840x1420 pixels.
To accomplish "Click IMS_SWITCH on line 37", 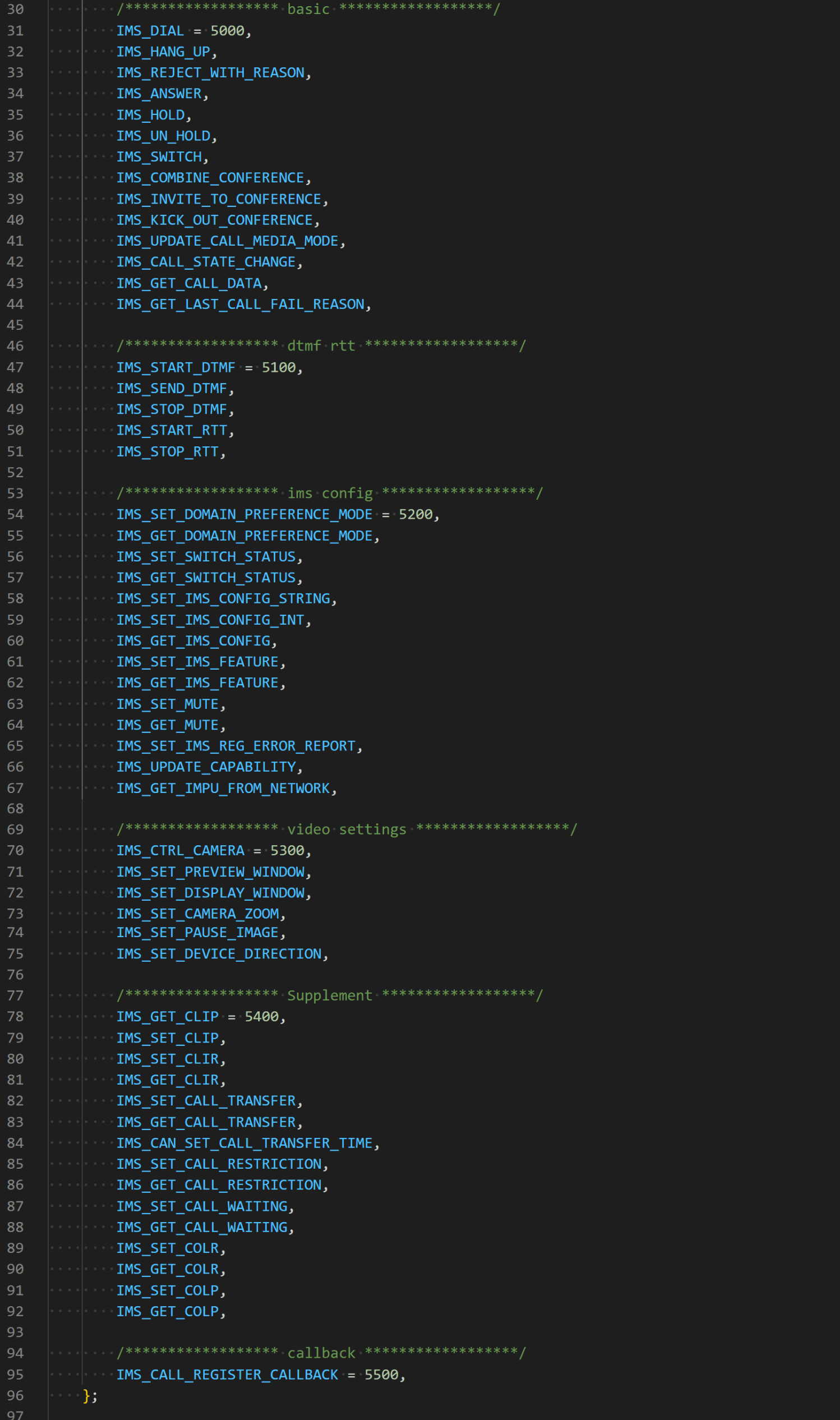I will (x=159, y=157).
